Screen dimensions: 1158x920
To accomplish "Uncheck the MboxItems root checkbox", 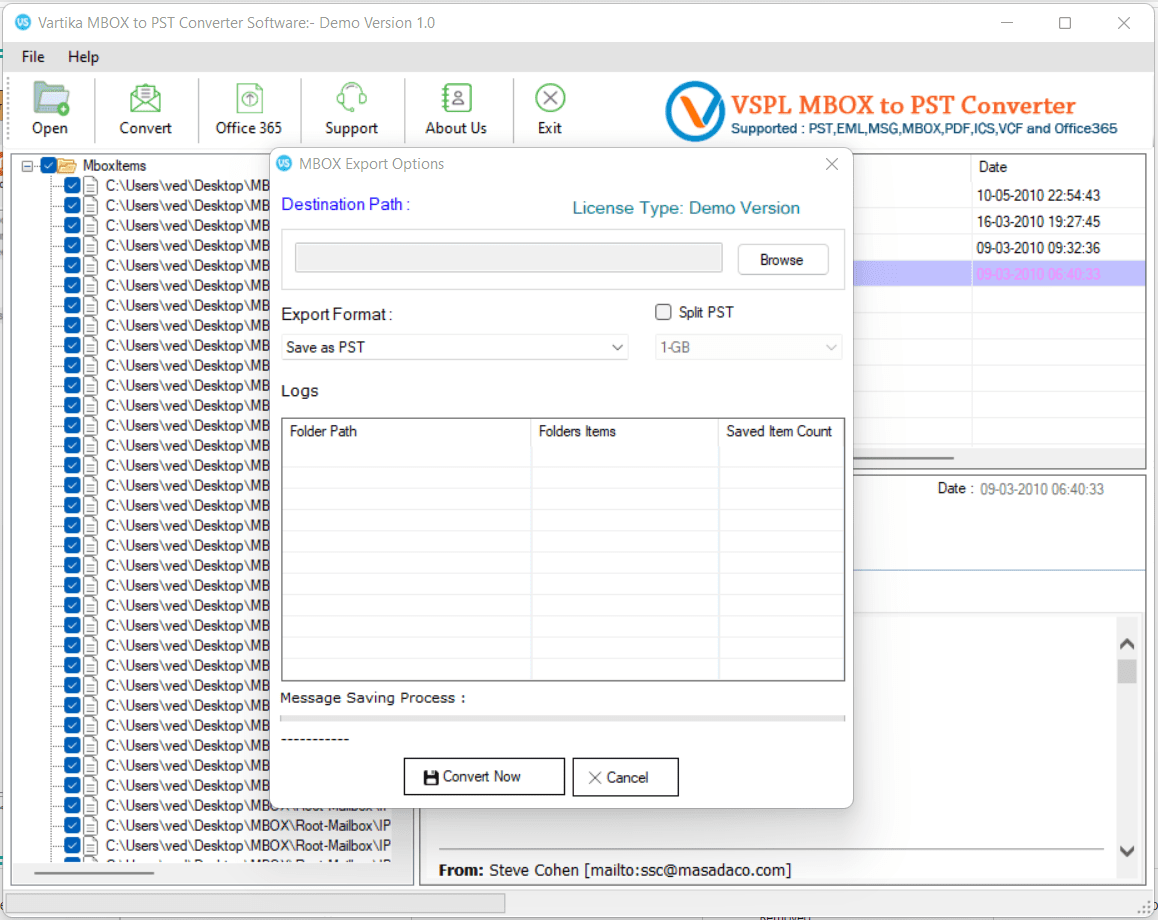I will (49, 165).
